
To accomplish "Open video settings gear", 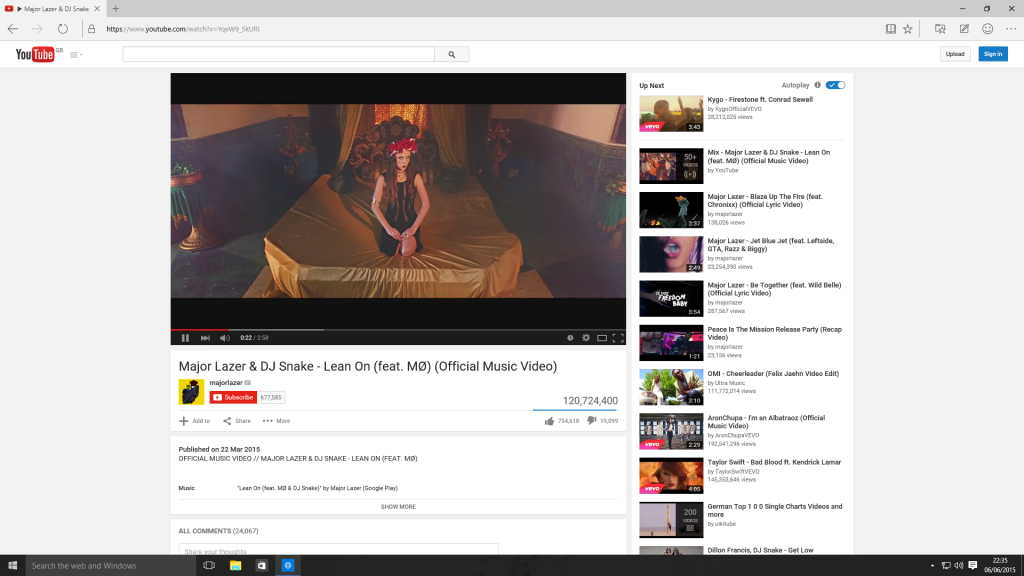I will point(586,338).
